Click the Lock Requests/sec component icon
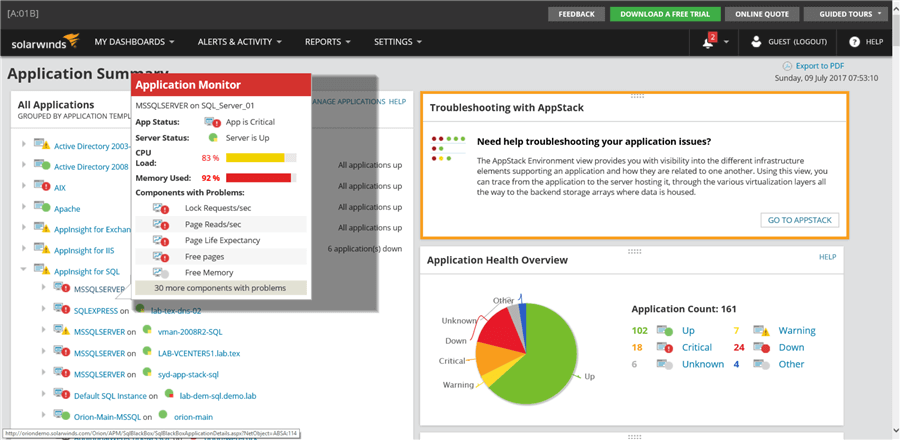This screenshot has height=440, width=900. pos(161,208)
